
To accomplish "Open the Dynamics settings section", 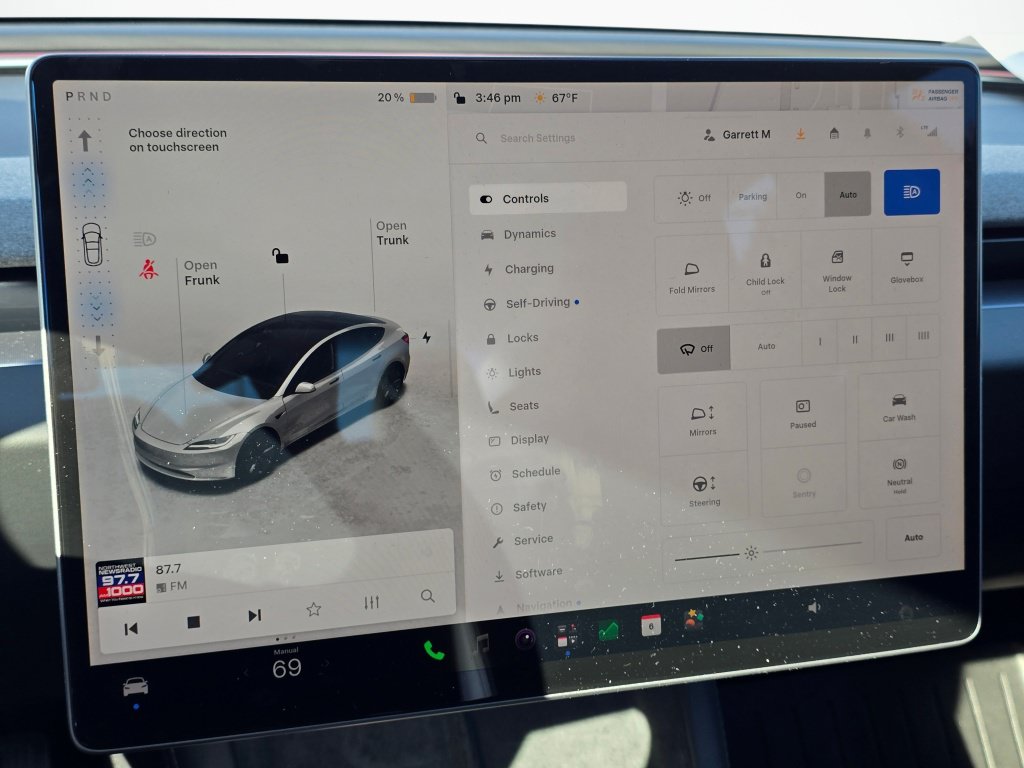I will (x=519, y=234).
